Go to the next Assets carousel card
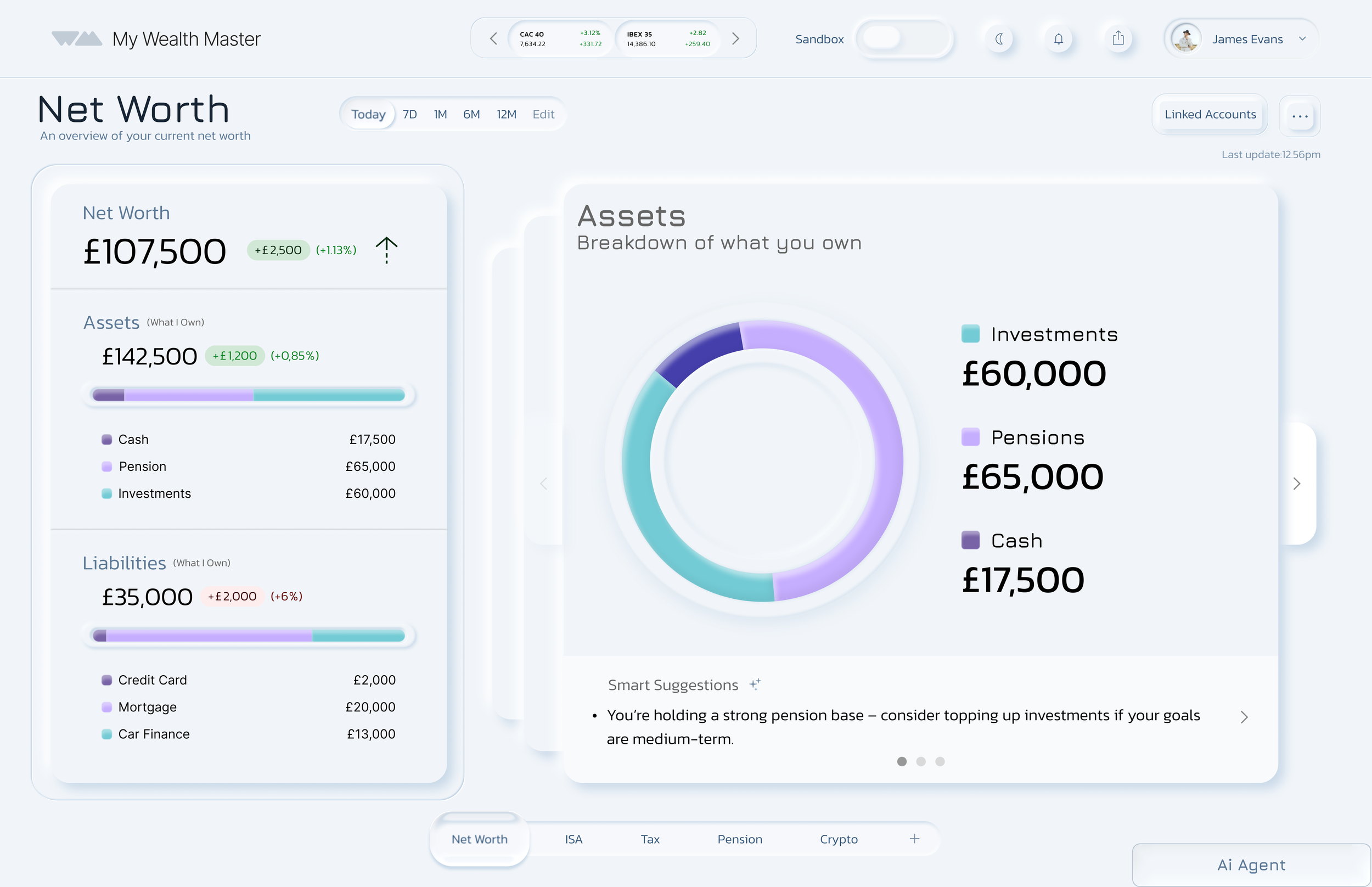 click(x=1297, y=483)
